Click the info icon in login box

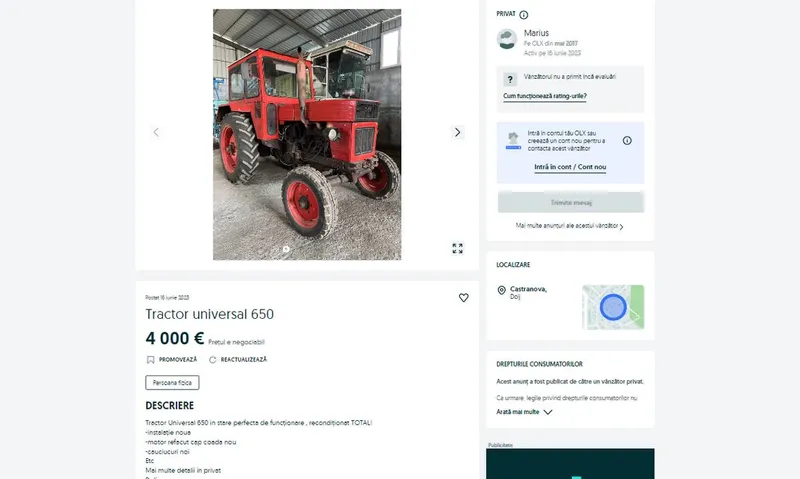(x=627, y=140)
